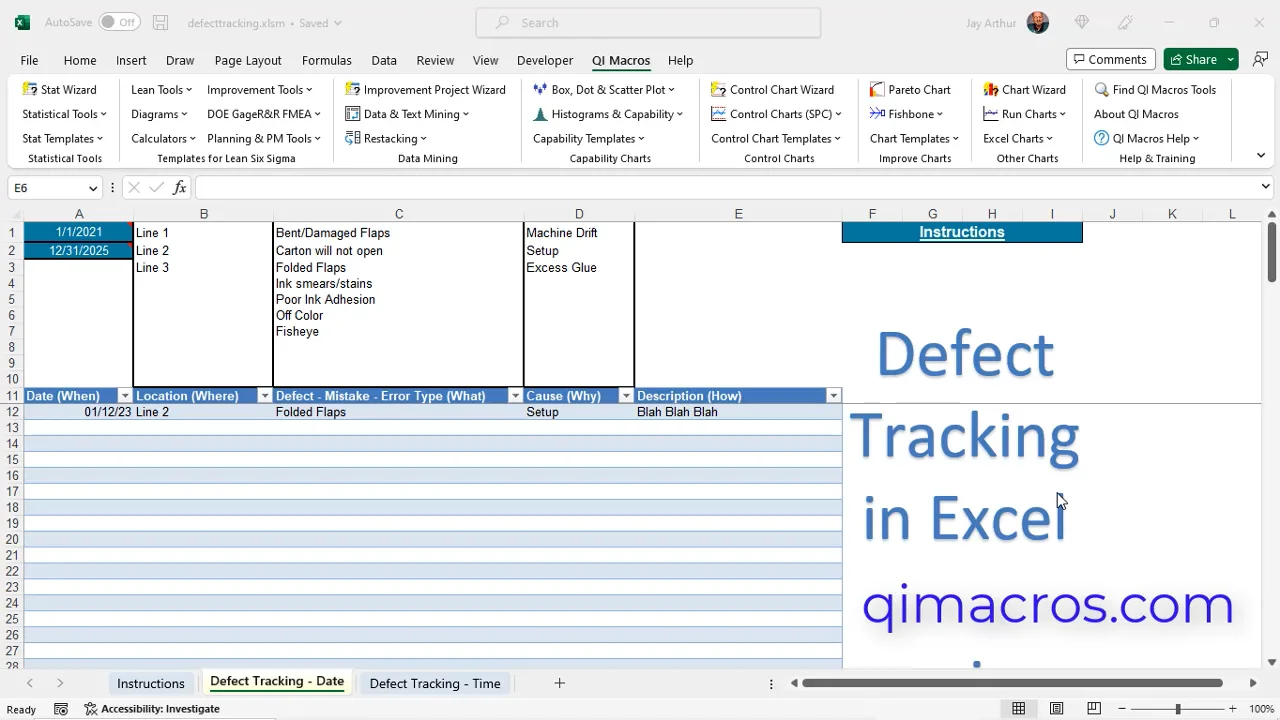Switch to Page Break Preview in status bar
The width and height of the screenshot is (1280, 720).
click(1094, 709)
